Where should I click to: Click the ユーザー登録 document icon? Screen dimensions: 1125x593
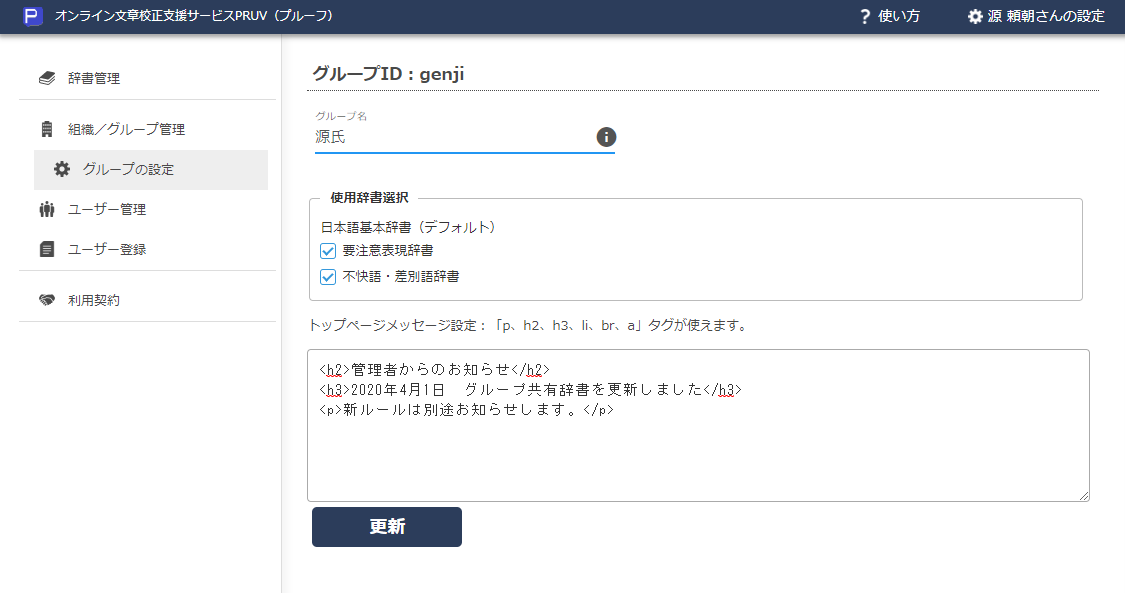pos(47,248)
